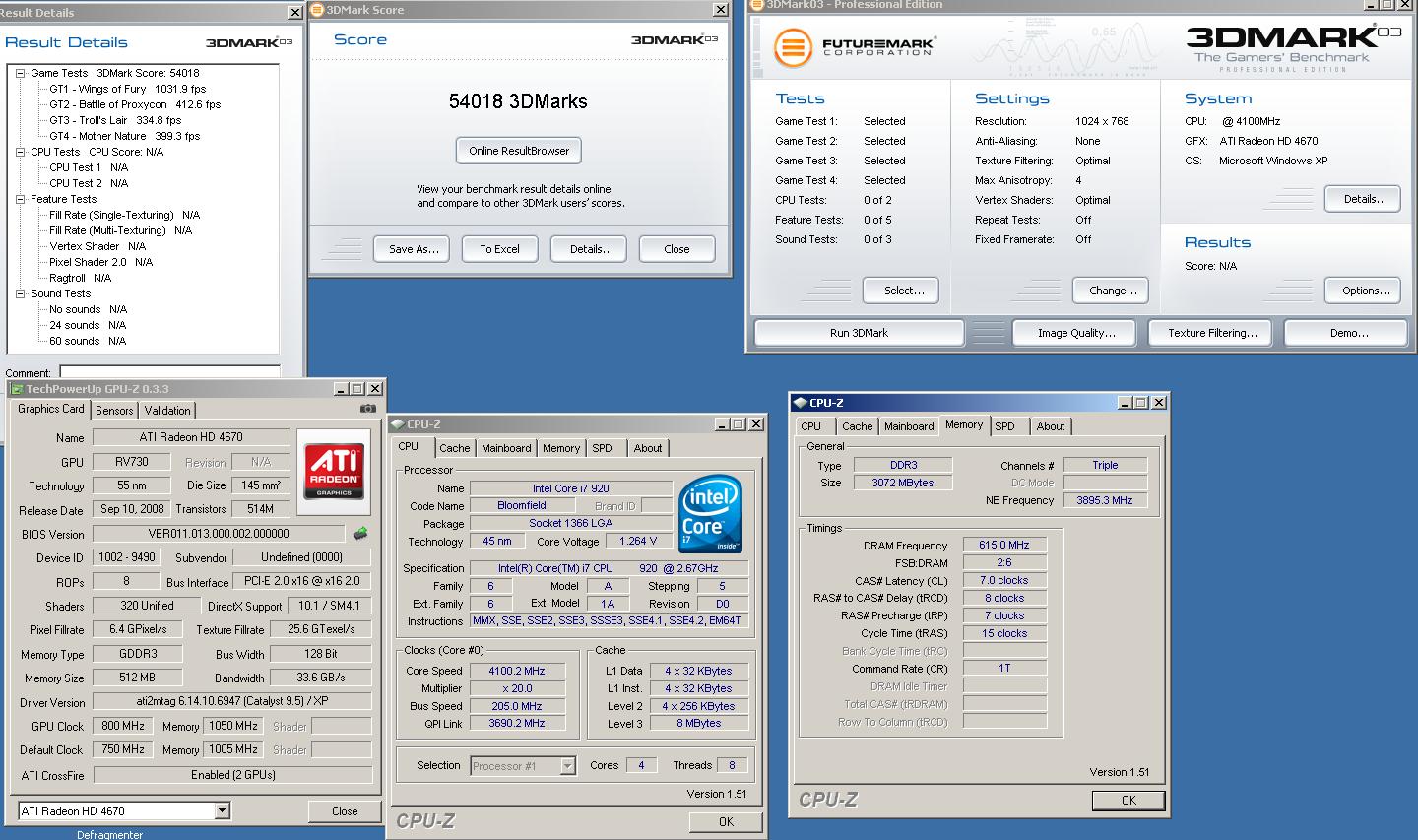Image resolution: width=1418 pixels, height=840 pixels.
Task: Click the Save As... button
Action: [414, 249]
